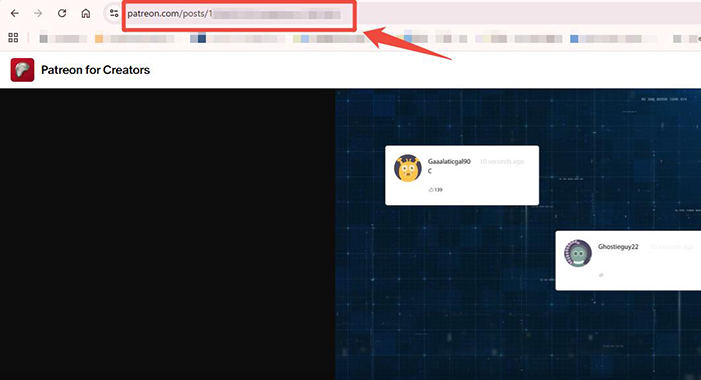
Task: Select the patreon.com/posts address bar
Action: coord(239,14)
